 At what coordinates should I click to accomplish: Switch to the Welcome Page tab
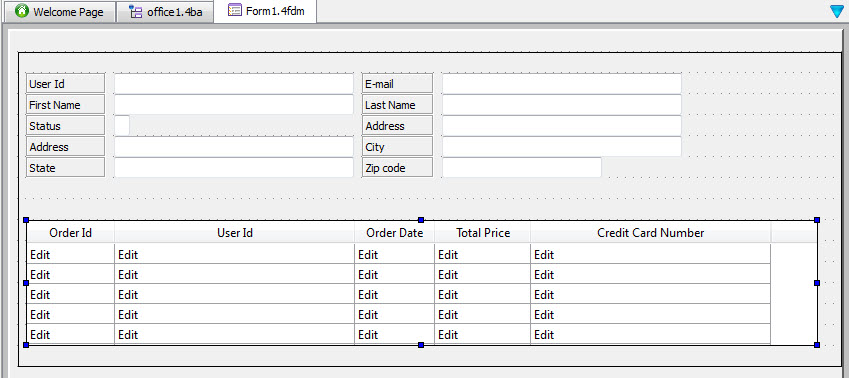tap(59, 12)
